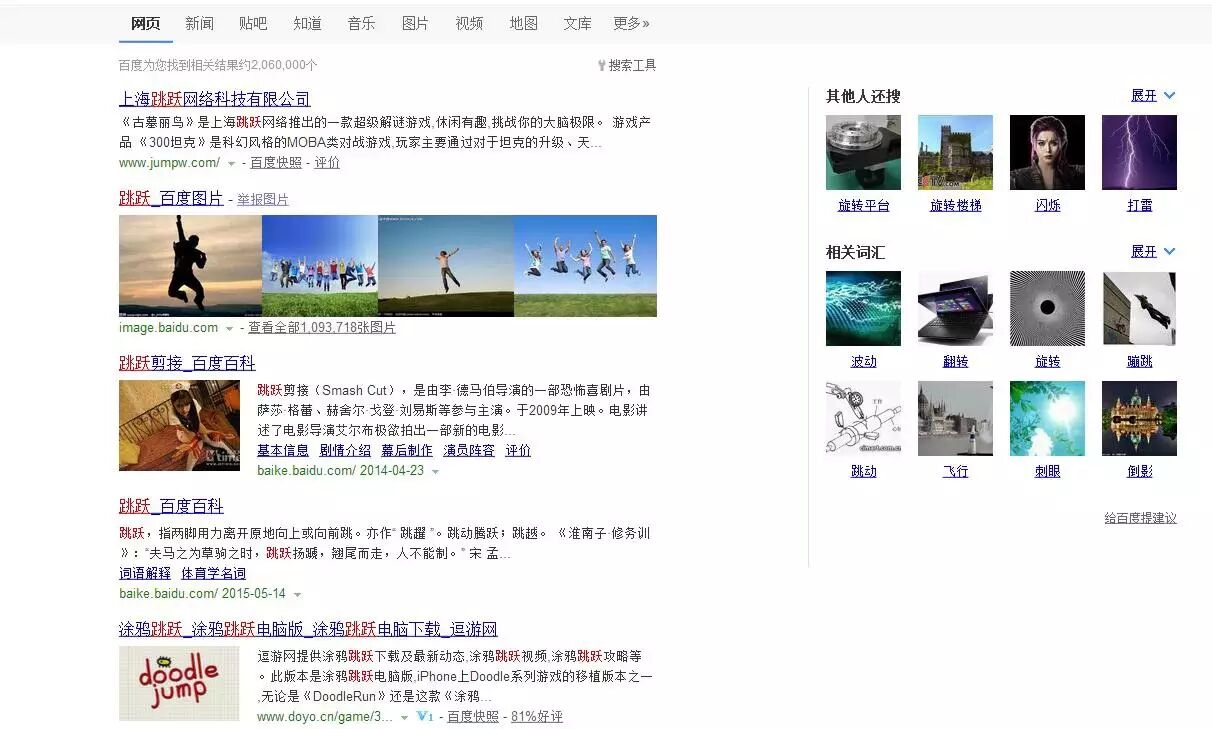Screen dimensions: 1212x729
Task: Open 翻转 laptop thumbnail
Action: [955, 308]
